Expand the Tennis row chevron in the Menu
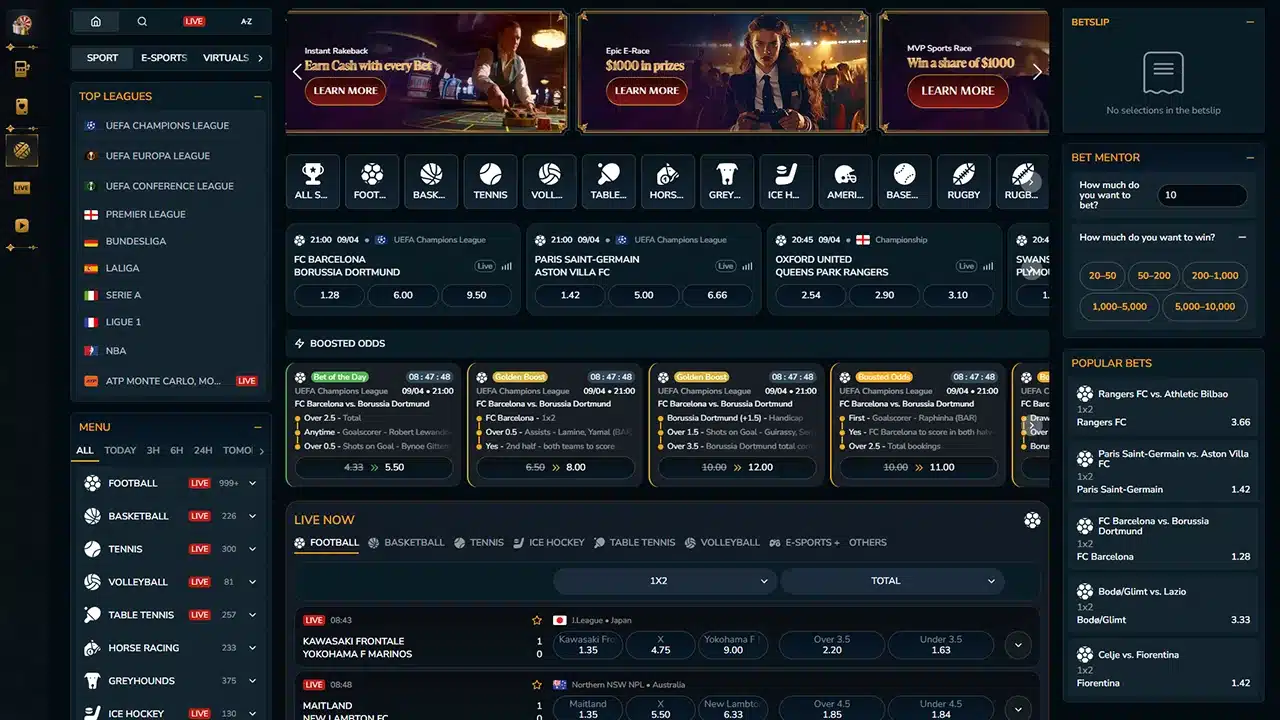Viewport: 1280px width, 720px height. 252,549
